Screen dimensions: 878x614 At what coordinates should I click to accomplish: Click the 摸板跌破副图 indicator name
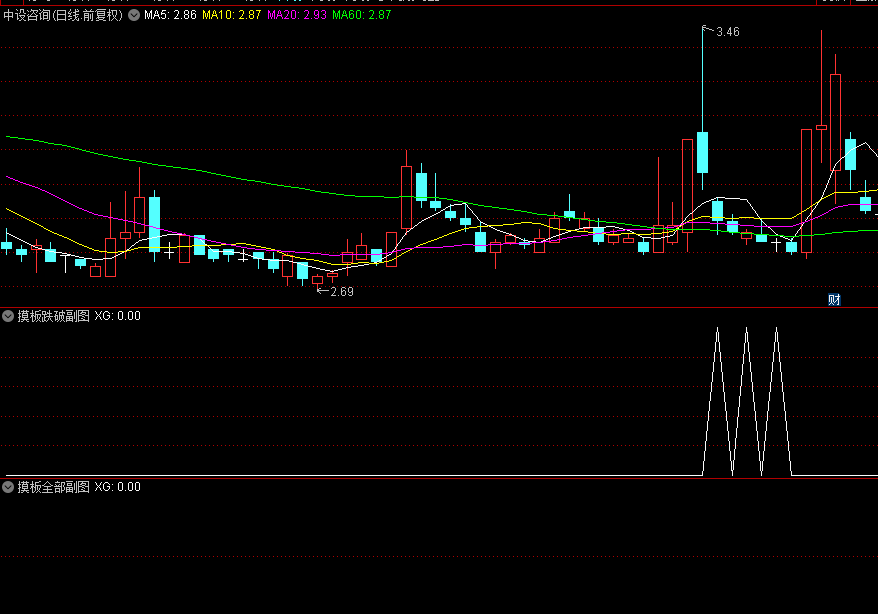click(x=54, y=316)
